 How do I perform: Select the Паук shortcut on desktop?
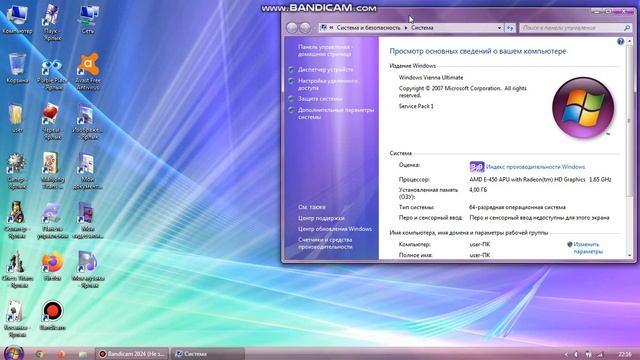52,22
